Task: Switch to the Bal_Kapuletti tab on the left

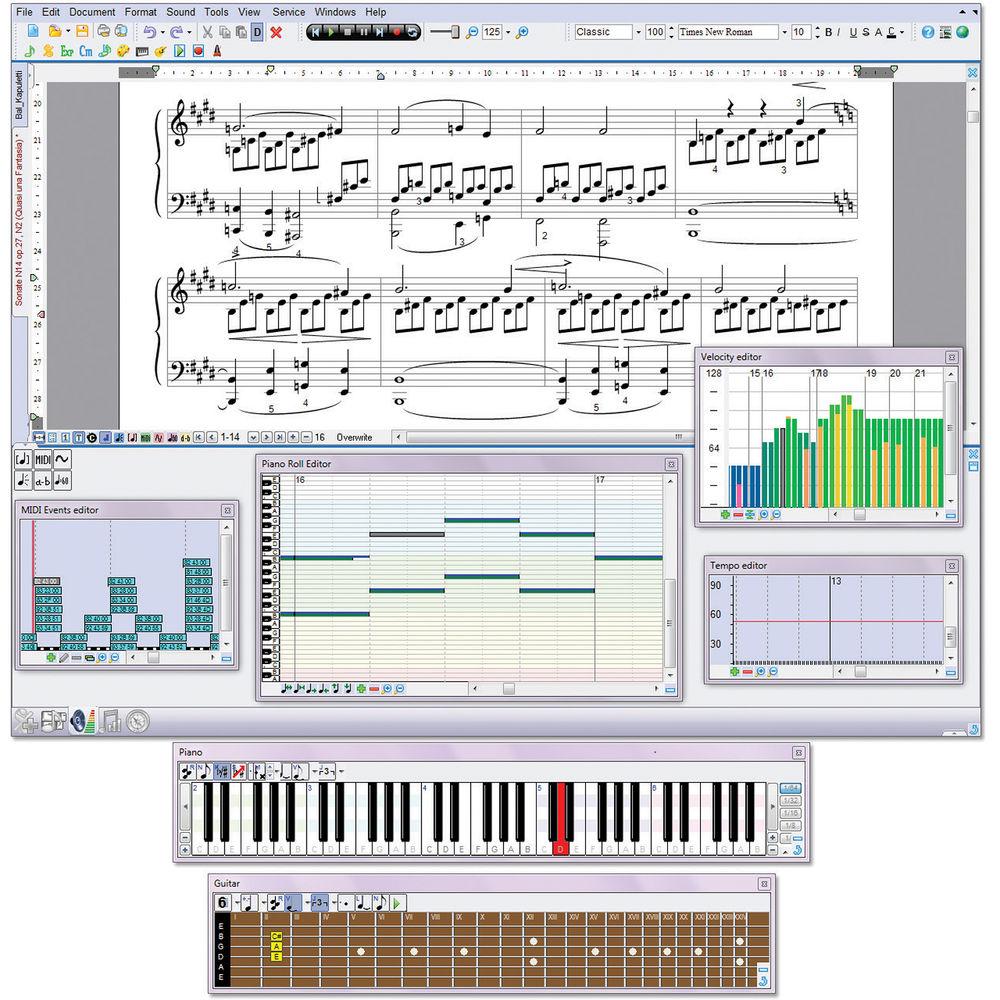Action: tap(17, 92)
